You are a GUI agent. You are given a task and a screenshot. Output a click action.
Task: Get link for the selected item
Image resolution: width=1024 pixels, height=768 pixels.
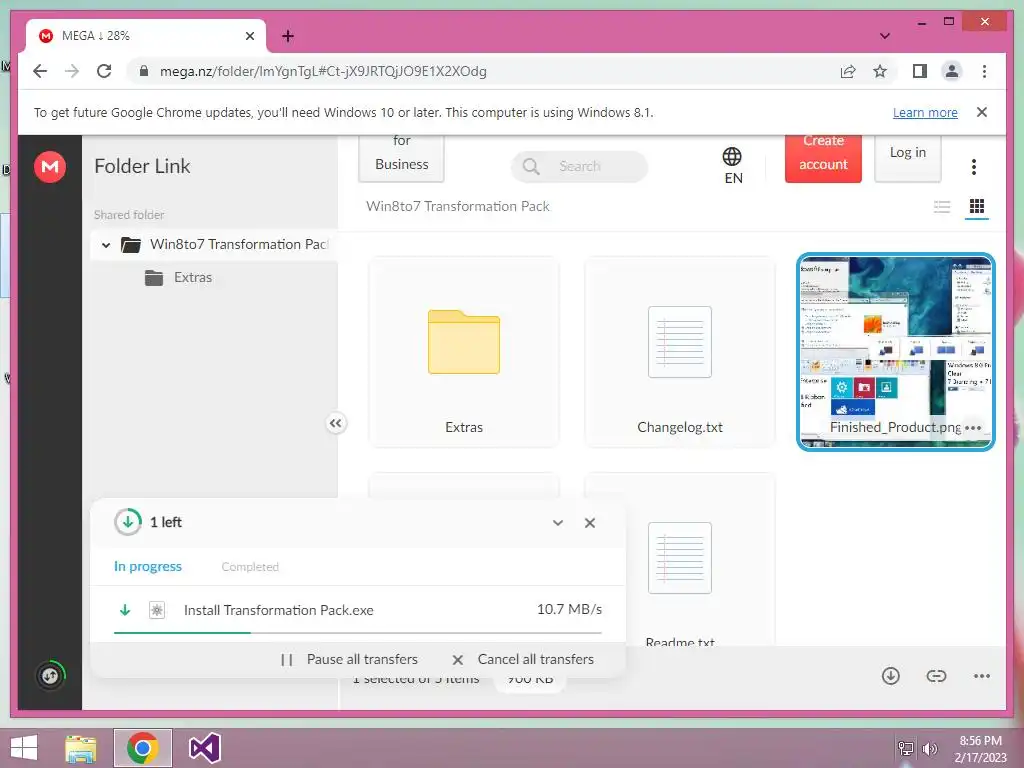(x=936, y=676)
